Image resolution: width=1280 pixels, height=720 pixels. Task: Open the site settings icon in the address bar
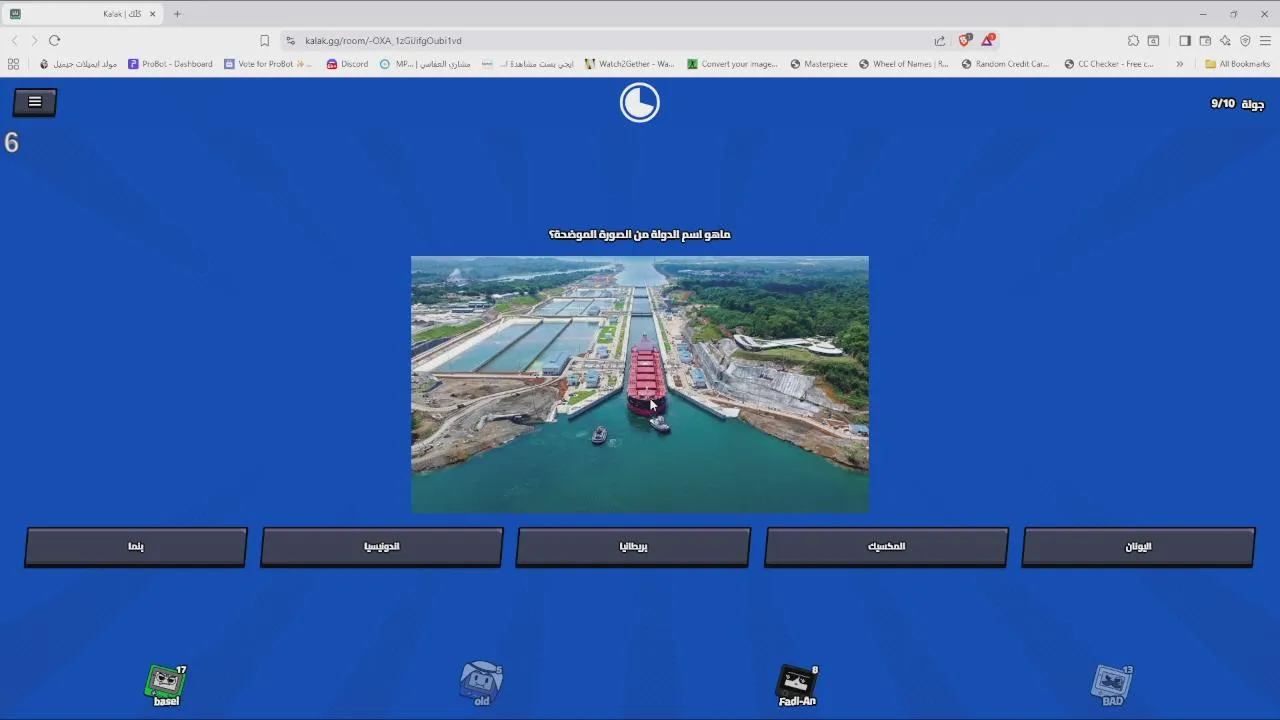(290, 41)
